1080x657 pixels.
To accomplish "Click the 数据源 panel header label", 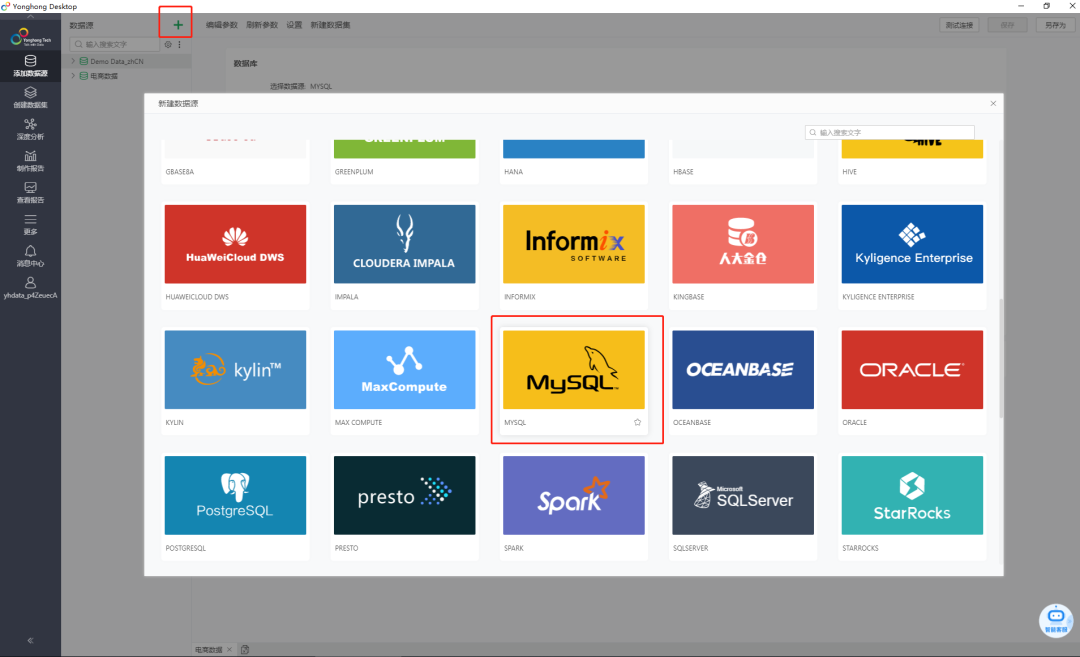I will point(81,25).
